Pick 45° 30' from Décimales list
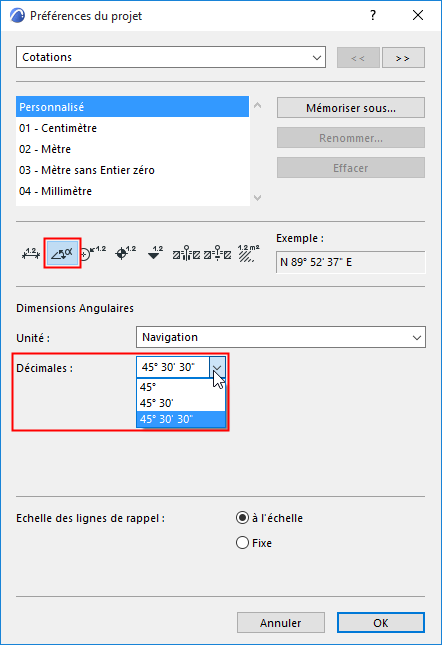 coord(181,403)
